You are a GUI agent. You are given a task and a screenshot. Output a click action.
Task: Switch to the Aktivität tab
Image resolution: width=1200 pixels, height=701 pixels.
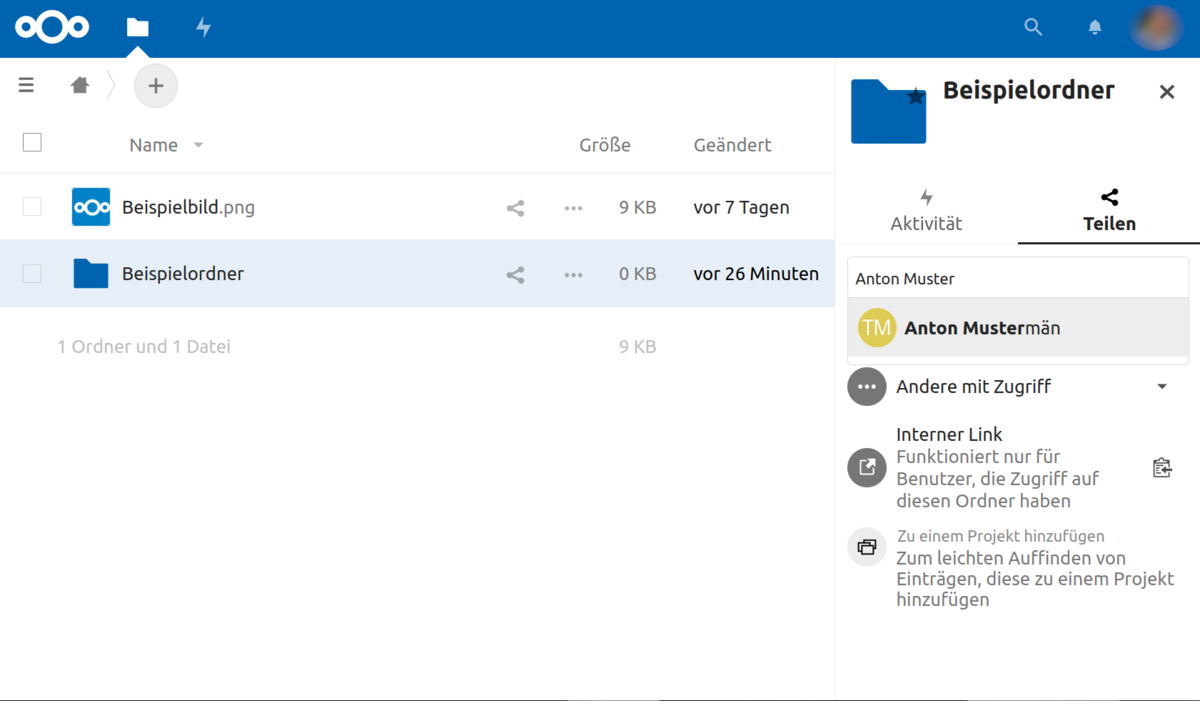pos(926,211)
